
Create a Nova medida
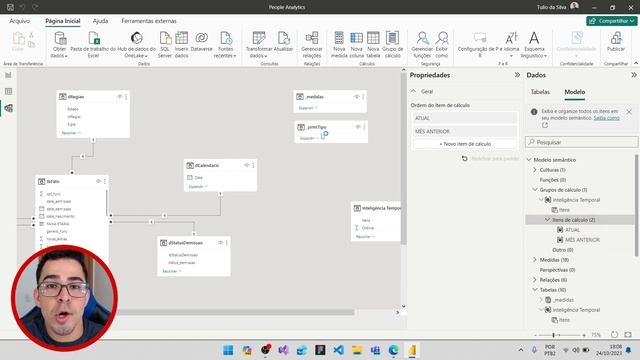point(339,44)
